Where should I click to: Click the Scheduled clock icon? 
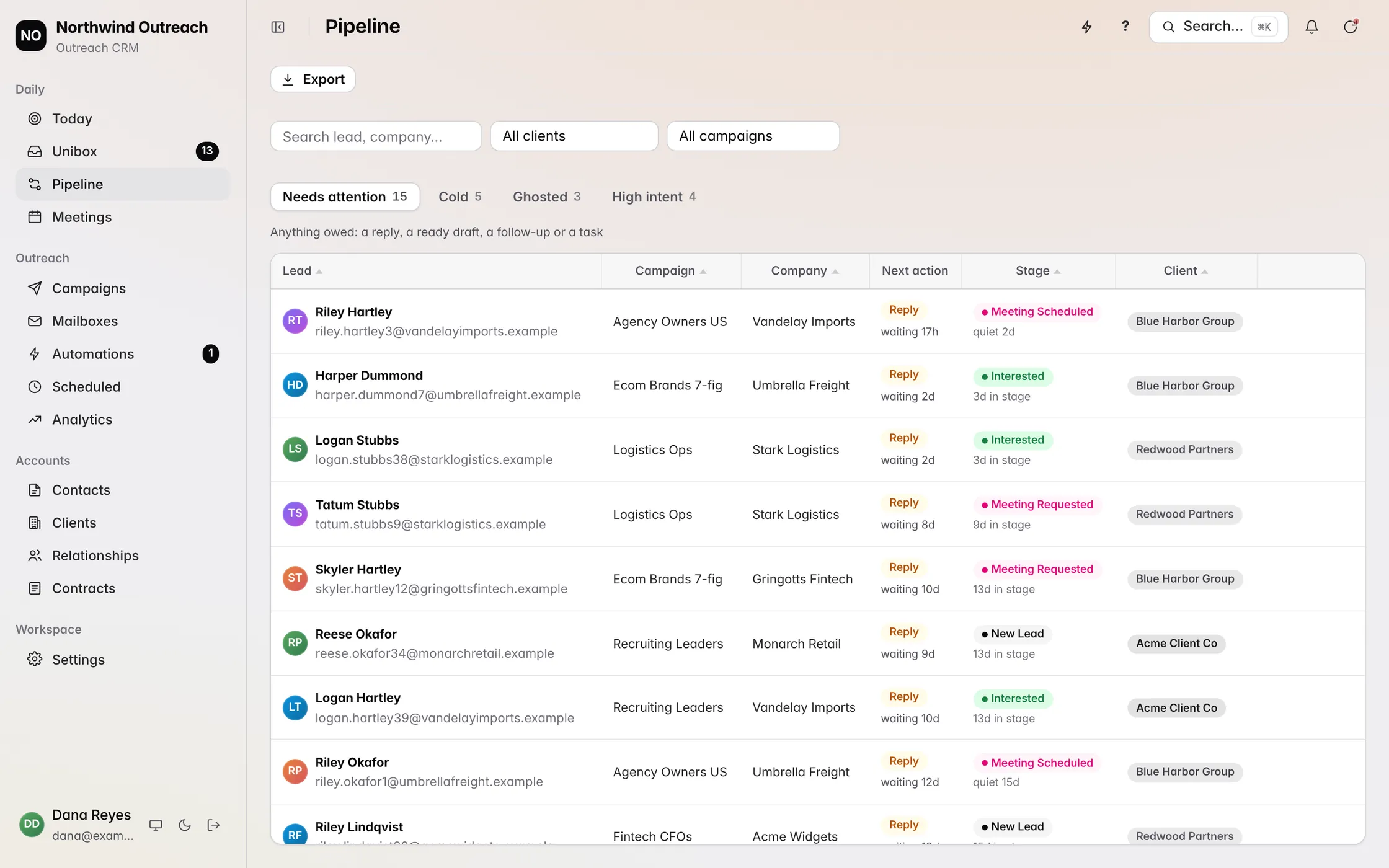35,387
